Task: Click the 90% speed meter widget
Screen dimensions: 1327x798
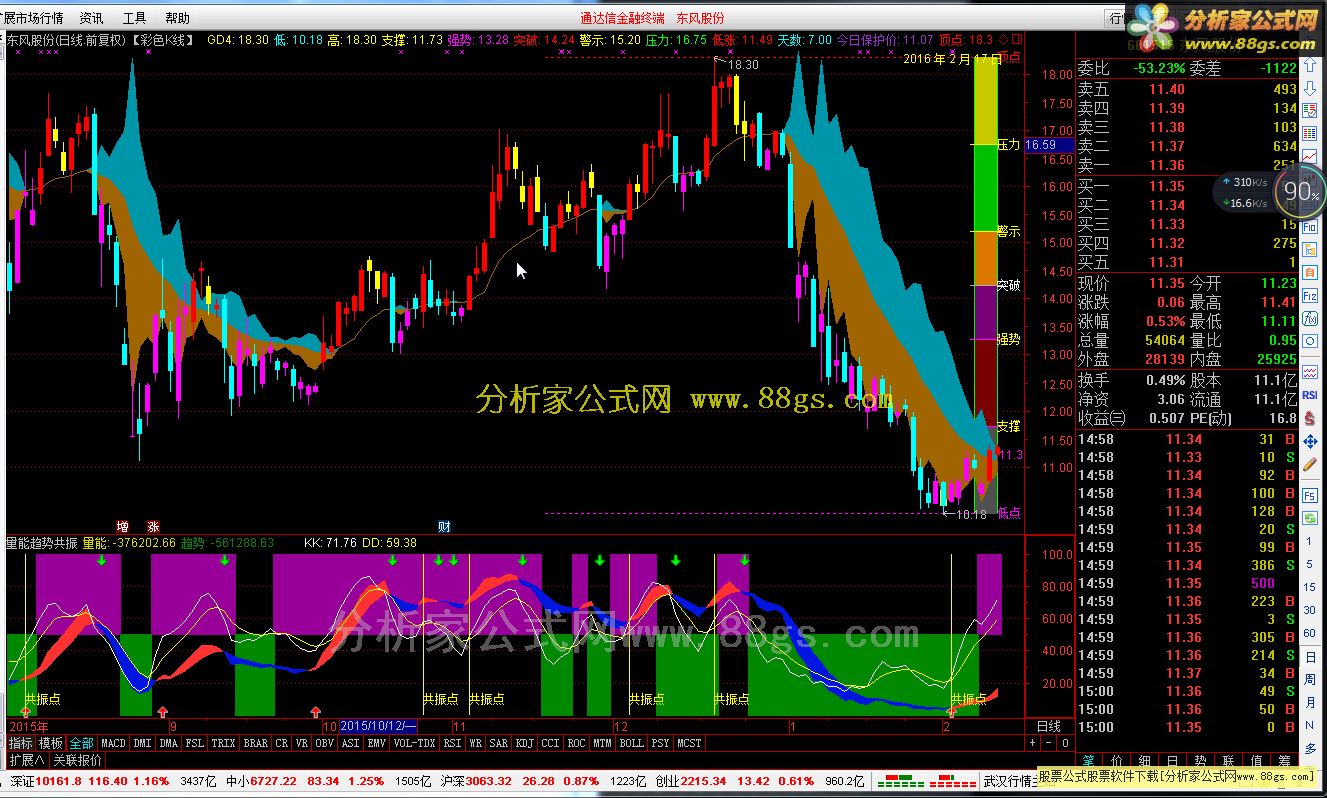Action: 1301,192
